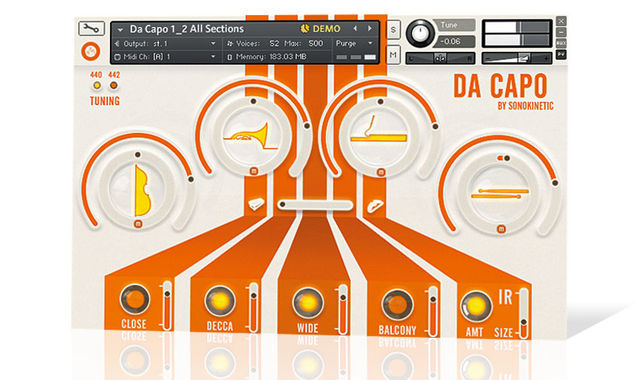Adjust the DECCA mic volume slider
The height and width of the screenshot is (380, 640).
[x=253, y=307]
